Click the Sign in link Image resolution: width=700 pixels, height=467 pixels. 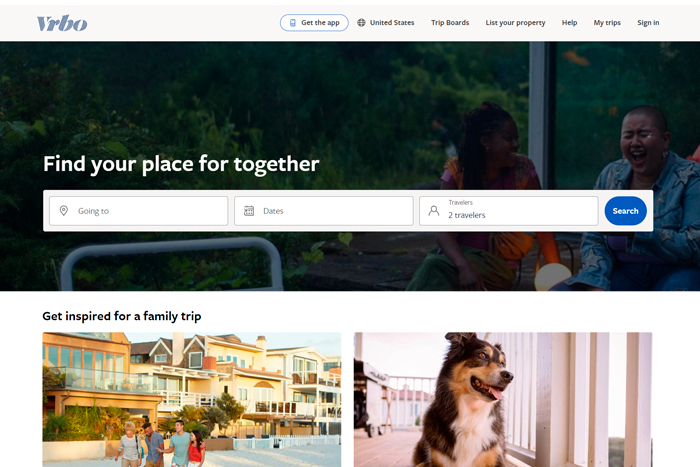click(648, 22)
